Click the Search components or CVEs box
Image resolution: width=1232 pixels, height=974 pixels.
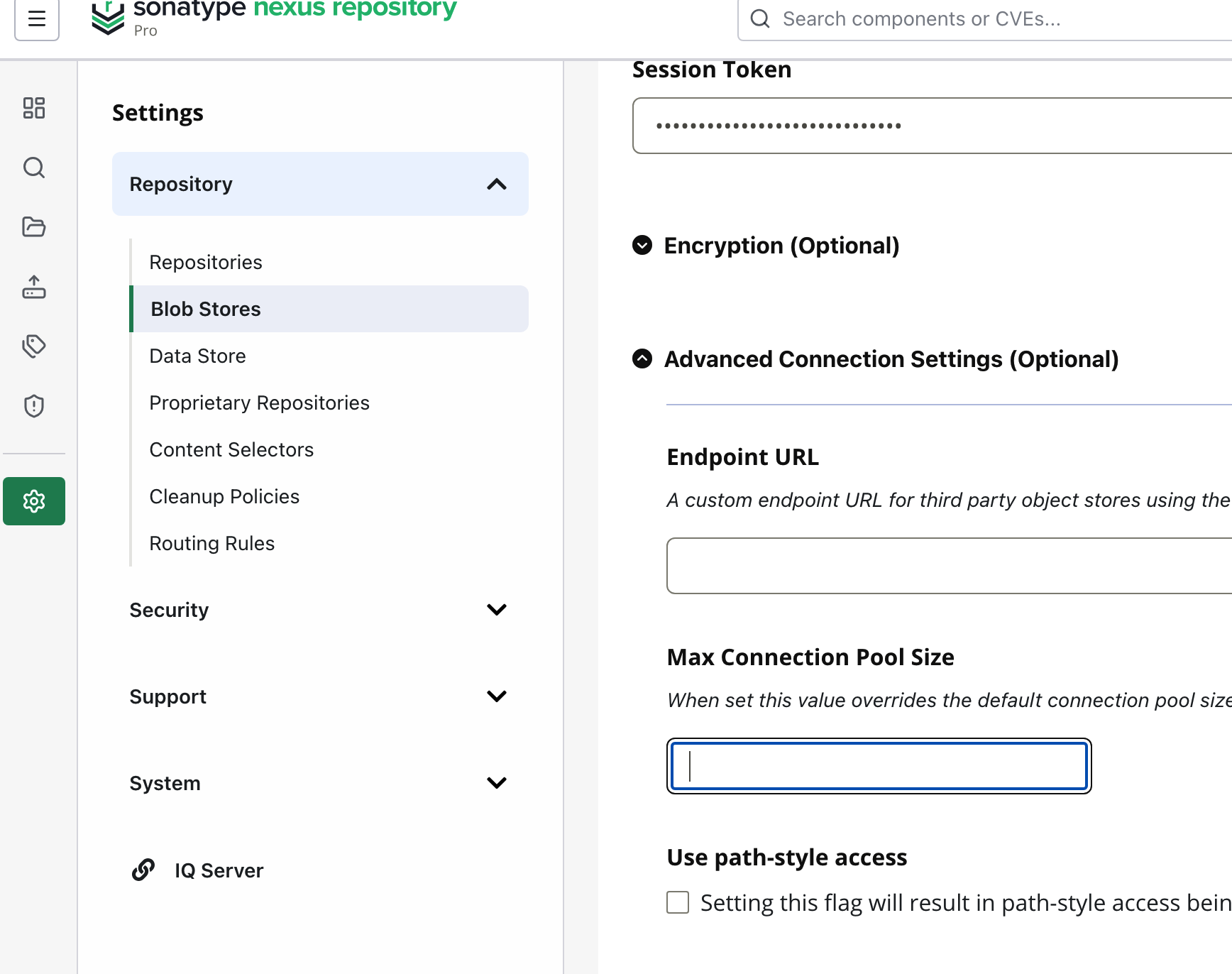(x=985, y=19)
